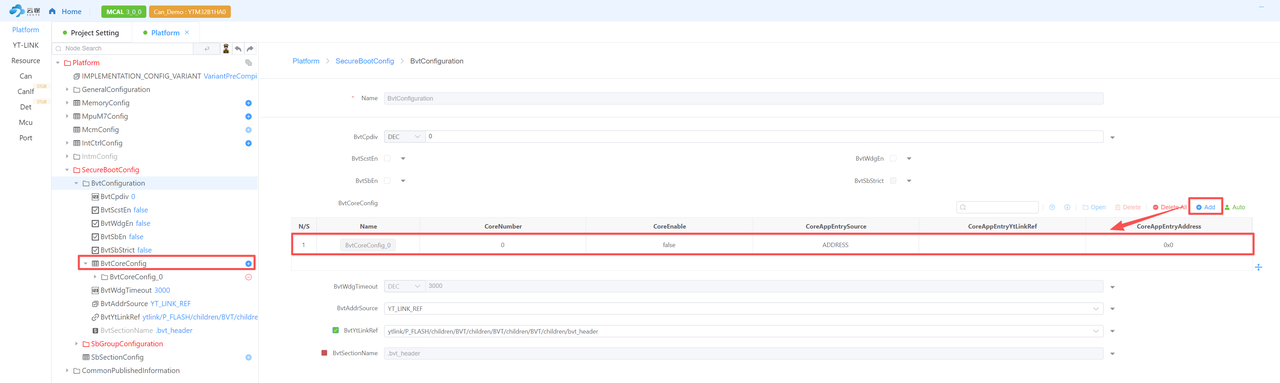Click the BvtCpdiv value input field

(x=764, y=136)
